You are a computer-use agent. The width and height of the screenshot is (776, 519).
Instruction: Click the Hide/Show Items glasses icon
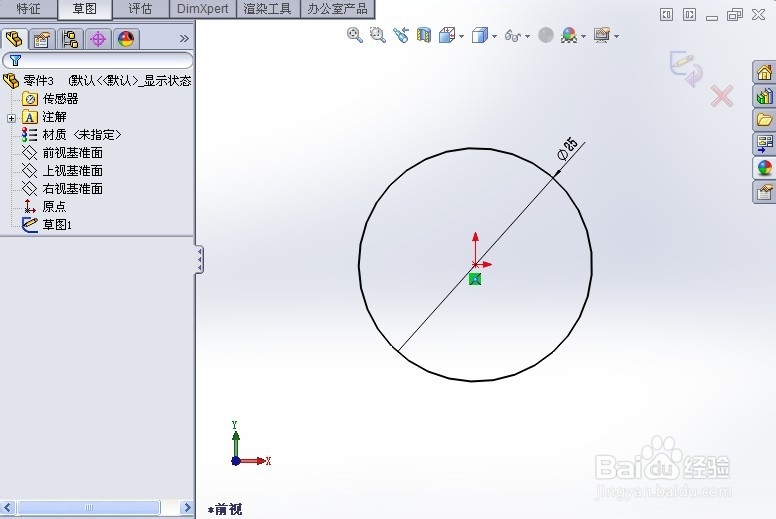click(x=513, y=36)
